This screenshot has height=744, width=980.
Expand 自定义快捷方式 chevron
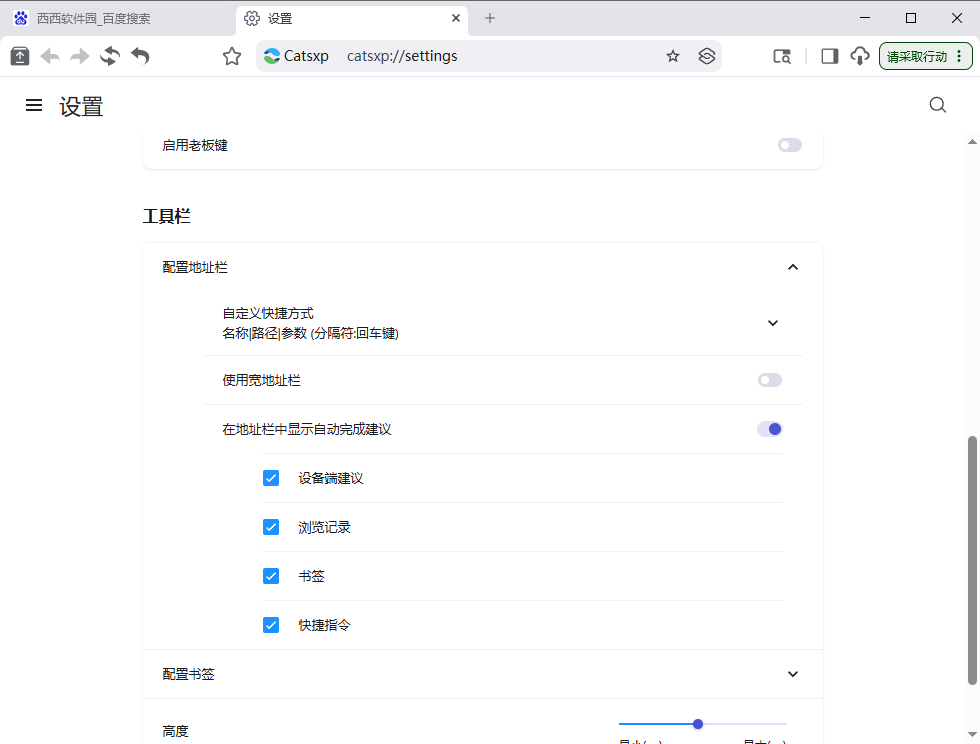(772, 323)
